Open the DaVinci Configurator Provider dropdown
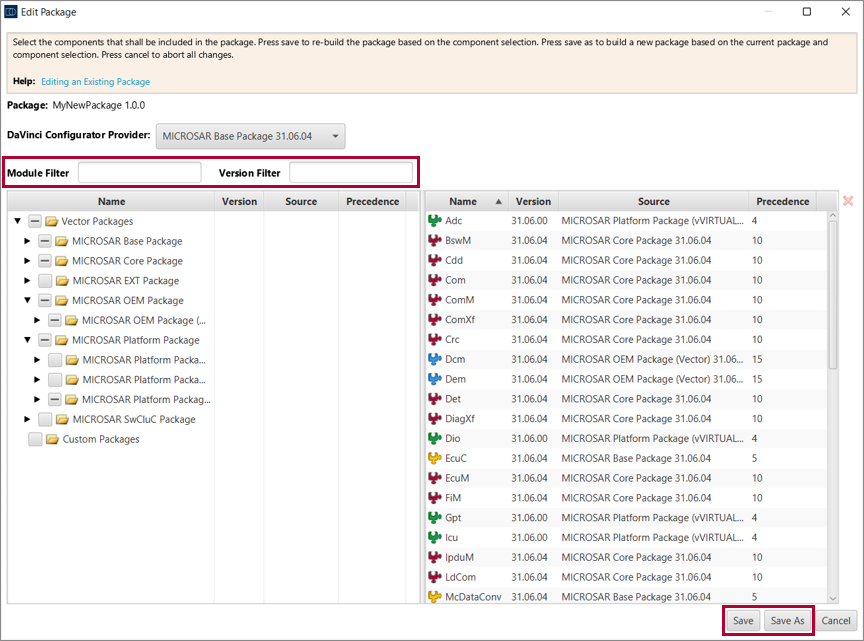864x641 pixels. pyautogui.click(x=251, y=136)
